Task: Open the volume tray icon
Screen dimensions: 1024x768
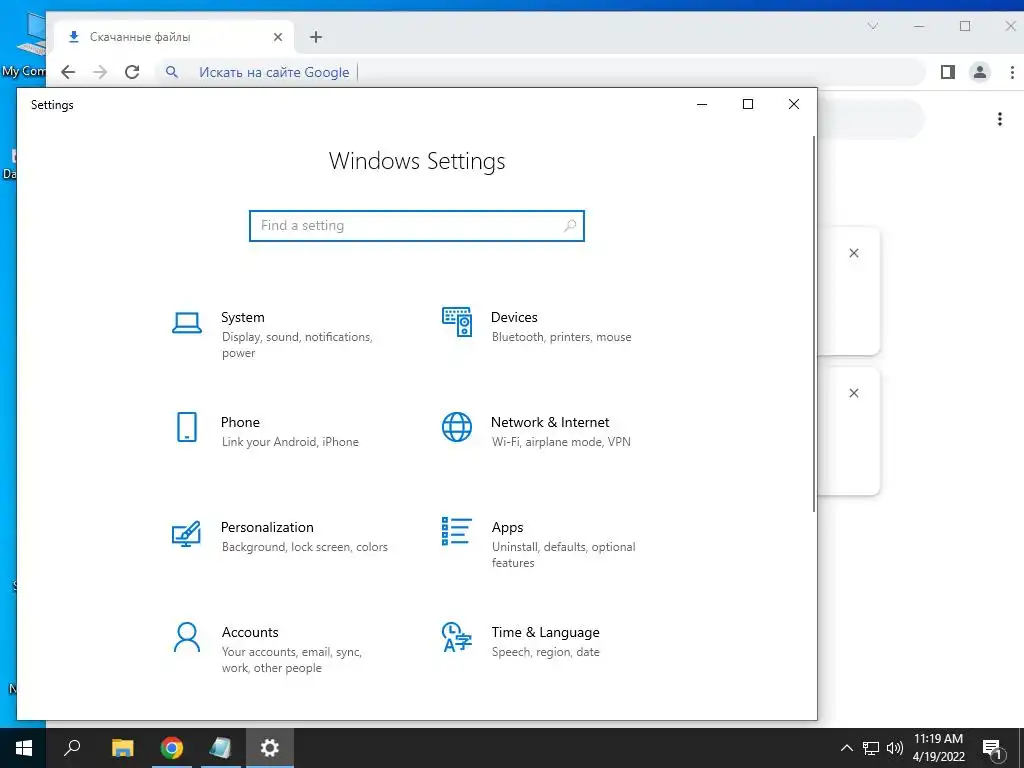Action: coord(895,748)
